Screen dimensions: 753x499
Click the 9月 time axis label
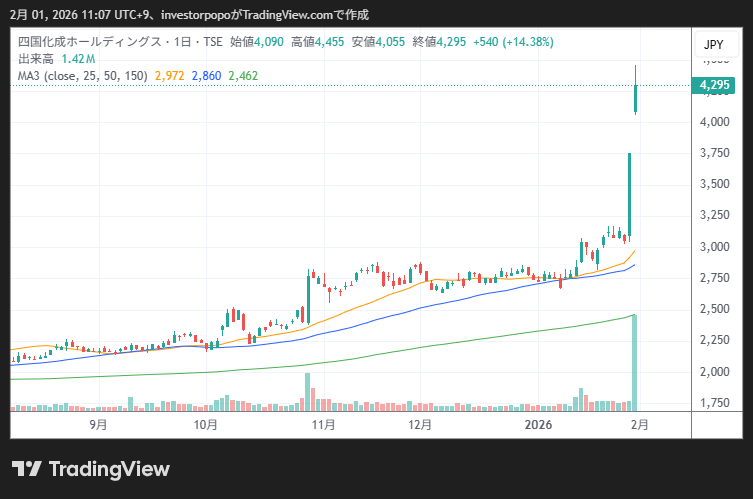coord(98,424)
